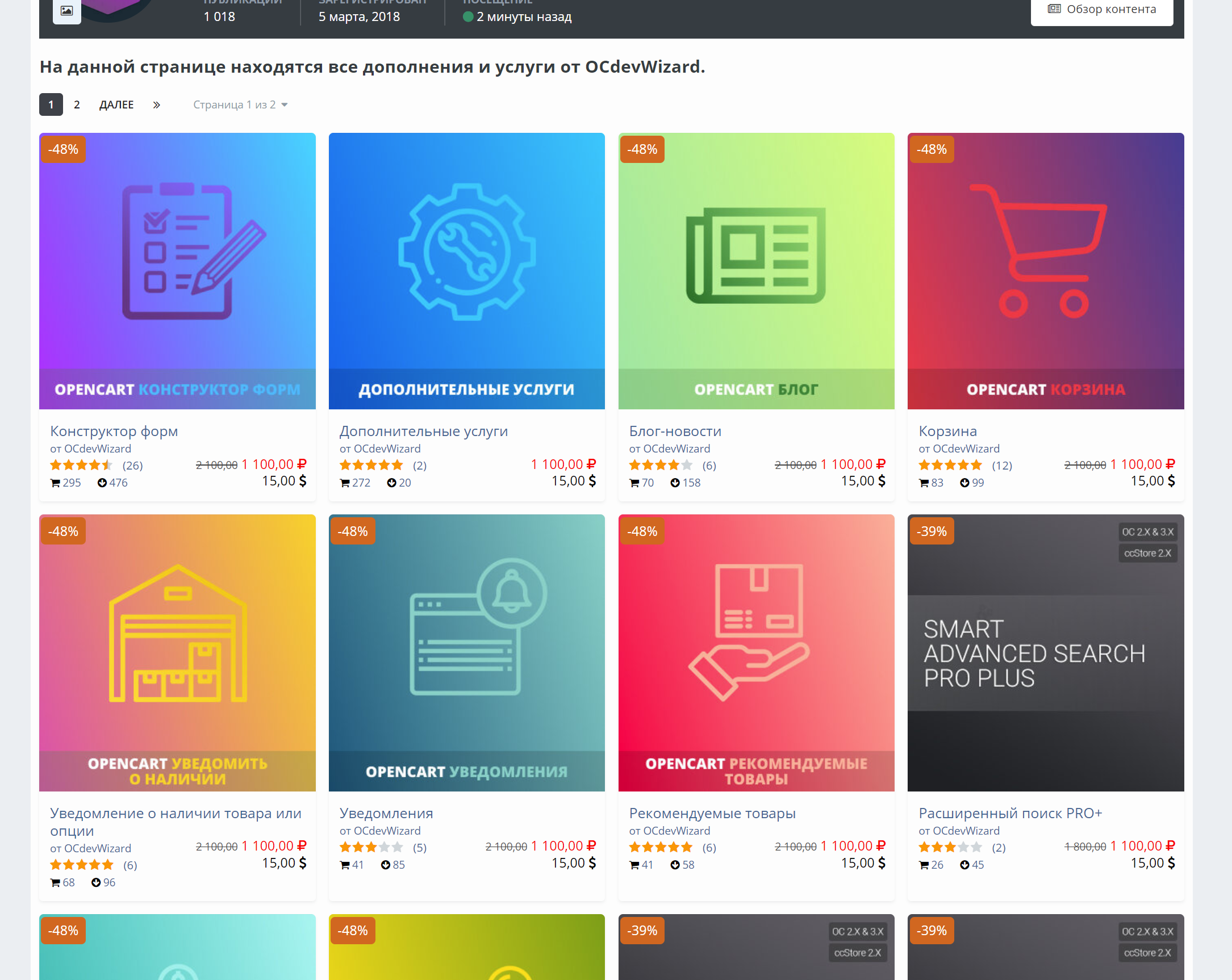Click download icon under Блог-новости (158)
The height and width of the screenshot is (980, 1232).
[675, 483]
